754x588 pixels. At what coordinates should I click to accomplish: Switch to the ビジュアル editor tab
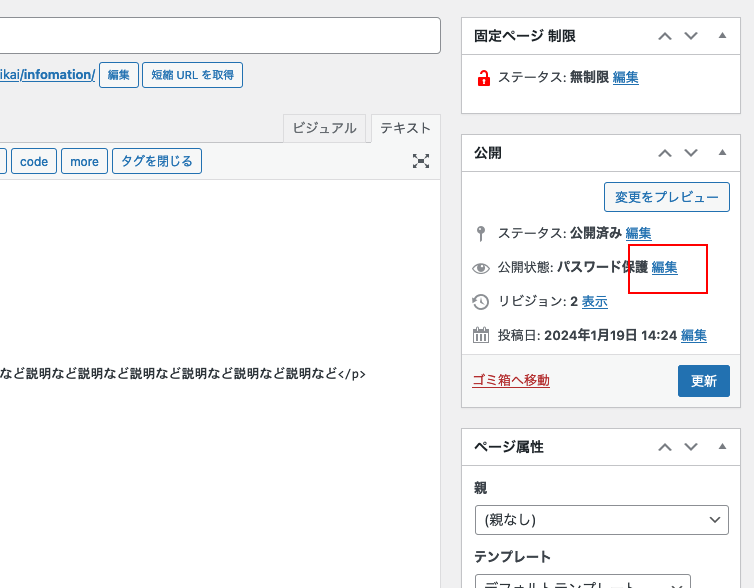(325, 128)
